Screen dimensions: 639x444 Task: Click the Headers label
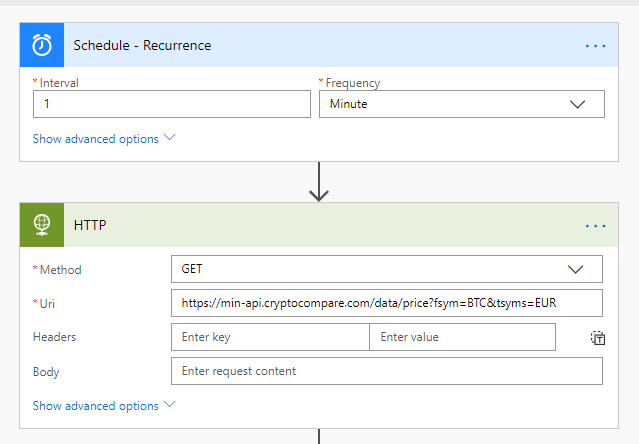(x=54, y=337)
